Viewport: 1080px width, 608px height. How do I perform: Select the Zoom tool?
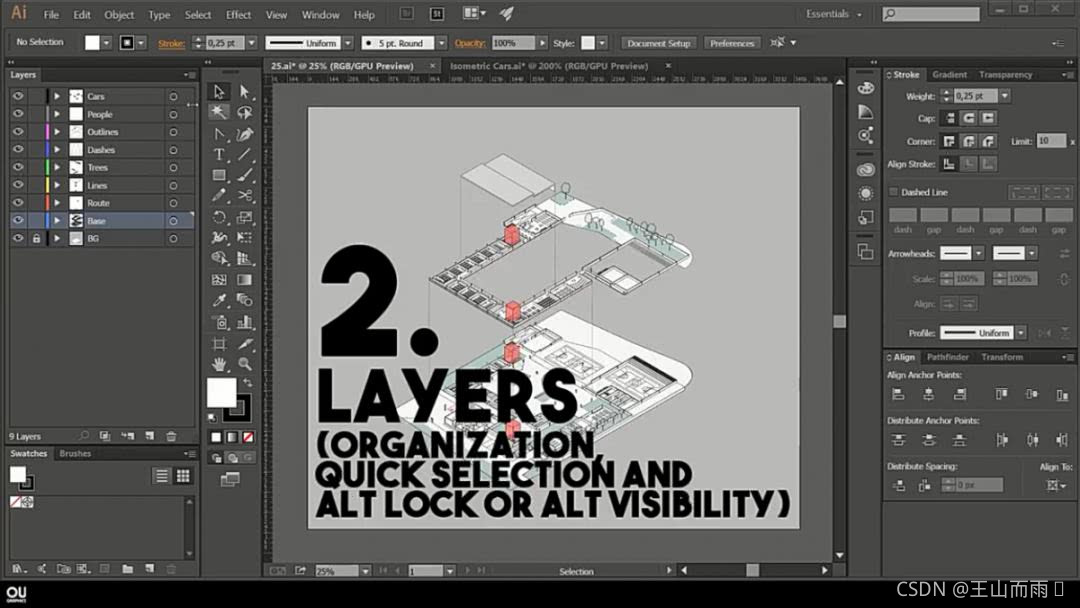pyautogui.click(x=245, y=364)
